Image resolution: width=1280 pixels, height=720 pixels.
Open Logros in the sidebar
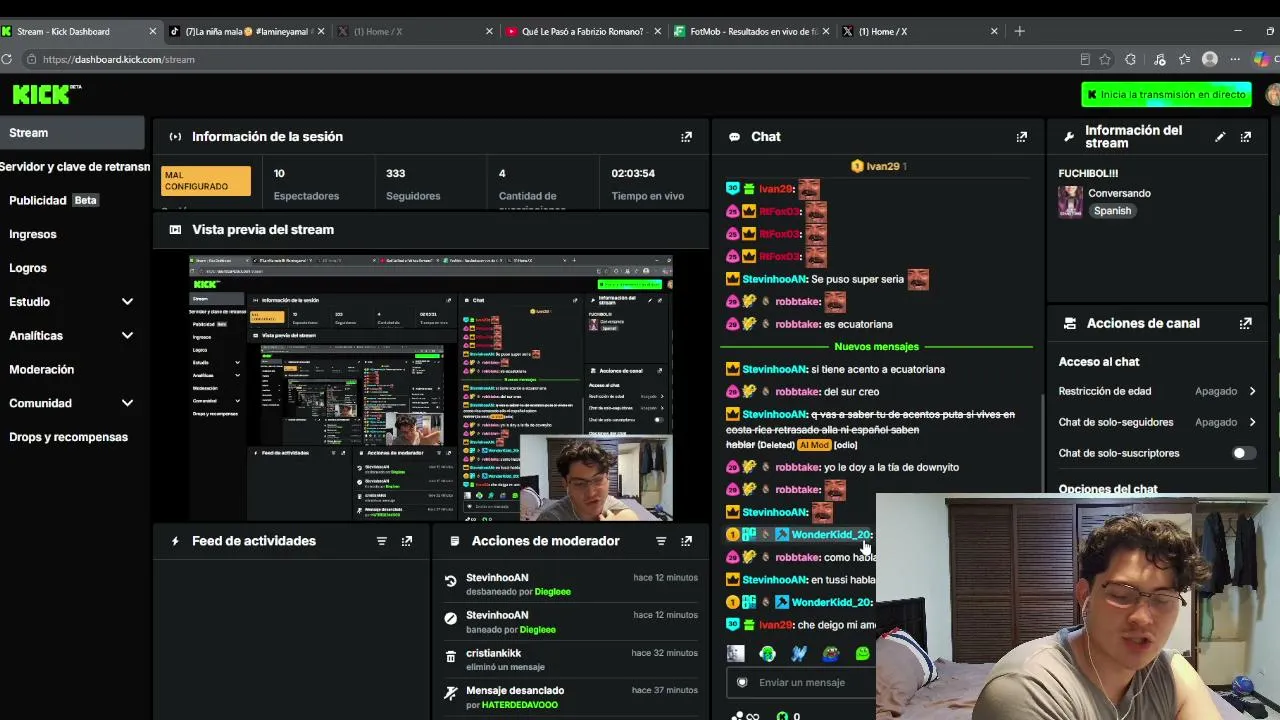click(x=28, y=268)
